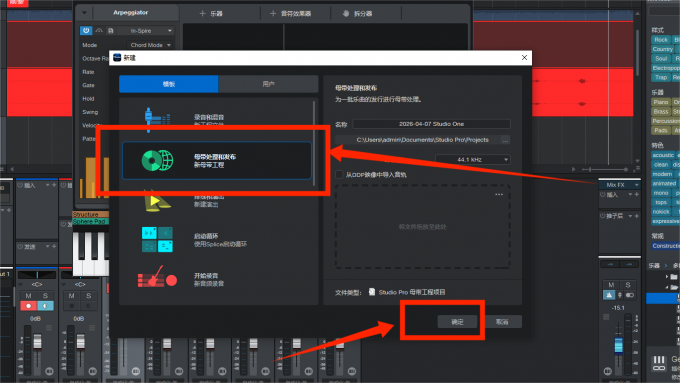Mute the second mixer channel
The height and width of the screenshot is (383, 680).
coord(72,296)
